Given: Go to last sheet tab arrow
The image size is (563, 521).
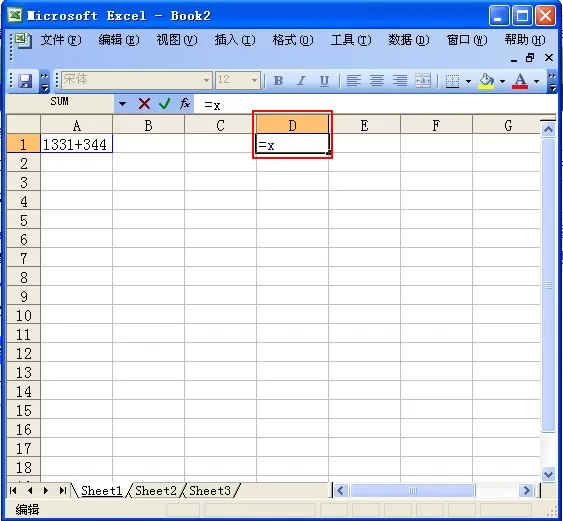Looking at the screenshot, I should [x=62, y=490].
